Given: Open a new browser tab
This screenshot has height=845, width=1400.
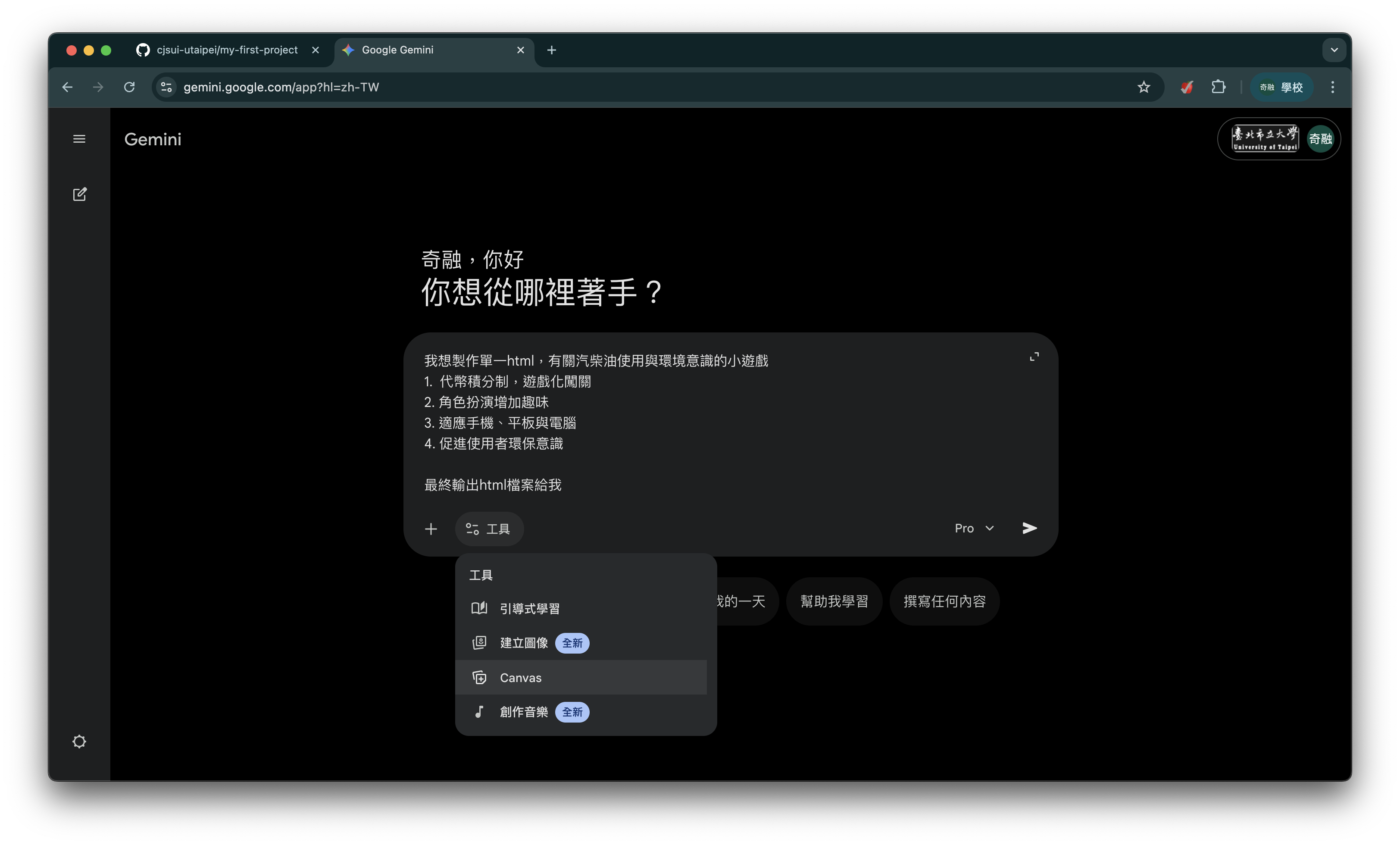Looking at the screenshot, I should coord(551,50).
